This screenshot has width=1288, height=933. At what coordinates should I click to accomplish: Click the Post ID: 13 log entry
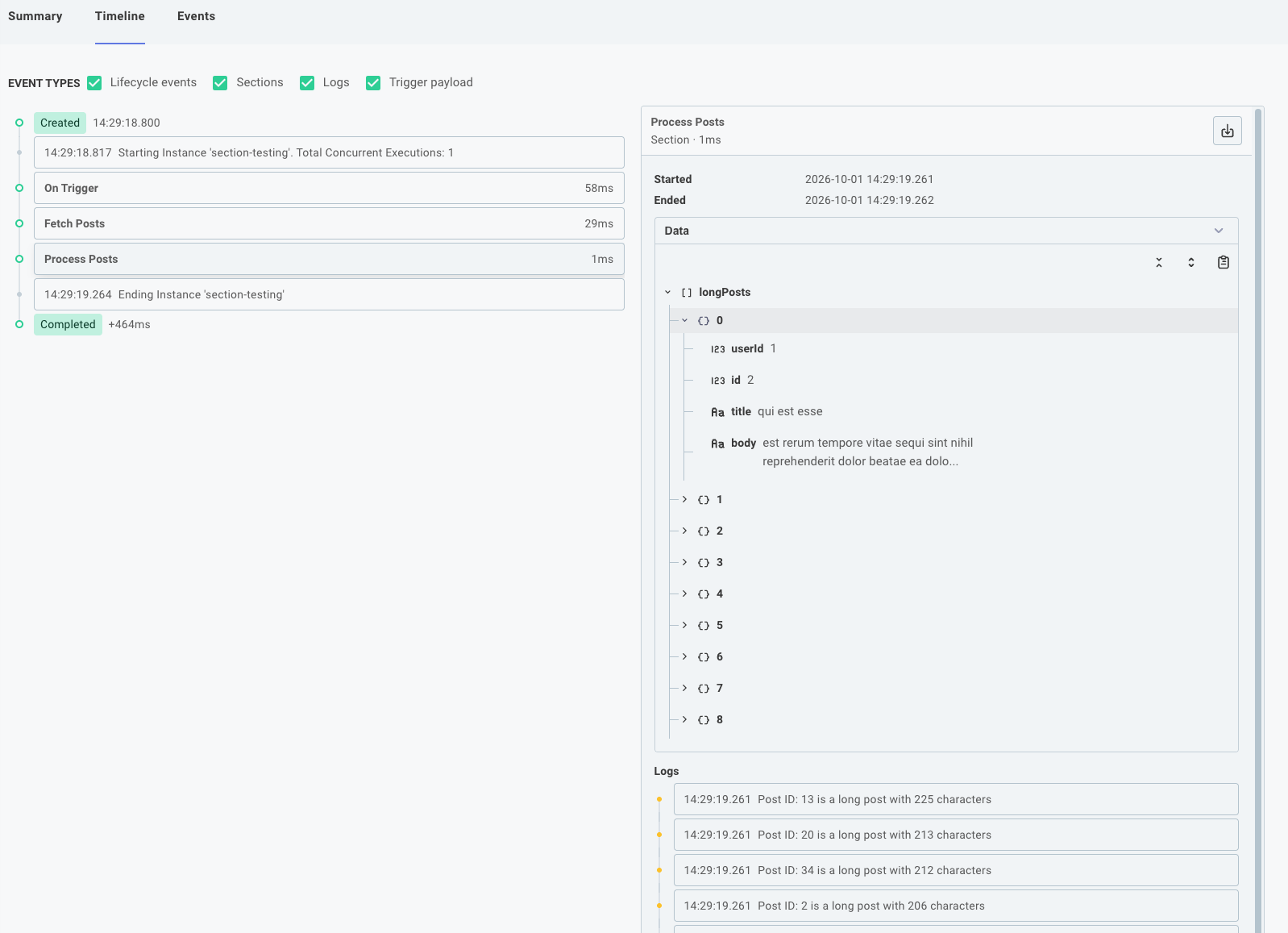click(956, 799)
